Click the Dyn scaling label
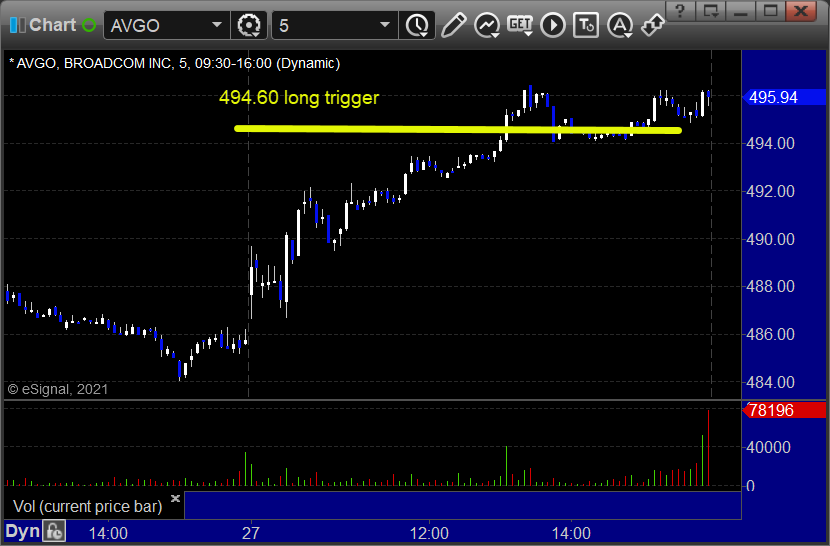 (23, 531)
